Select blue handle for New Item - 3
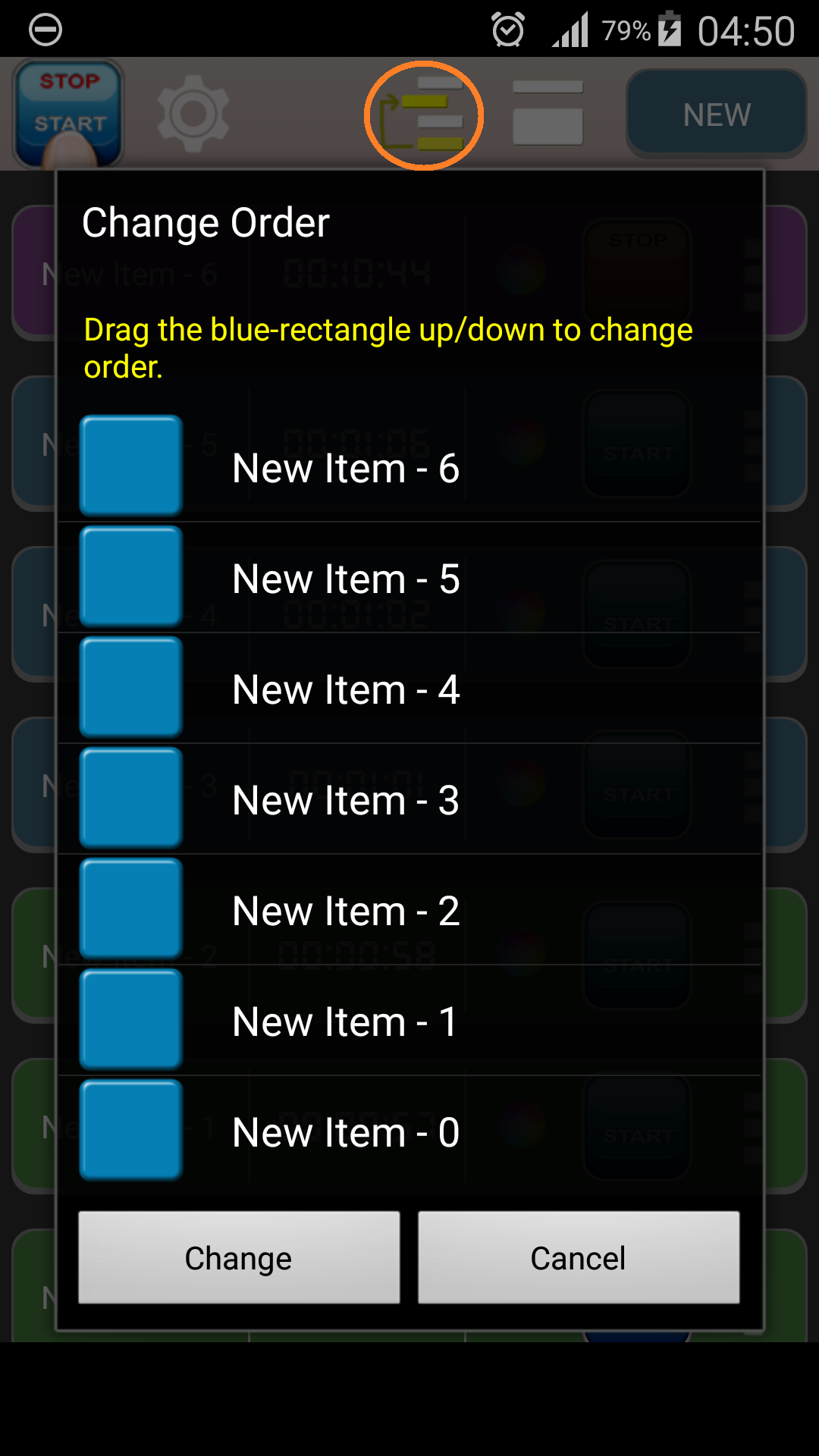 pyautogui.click(x=131, y=798)
